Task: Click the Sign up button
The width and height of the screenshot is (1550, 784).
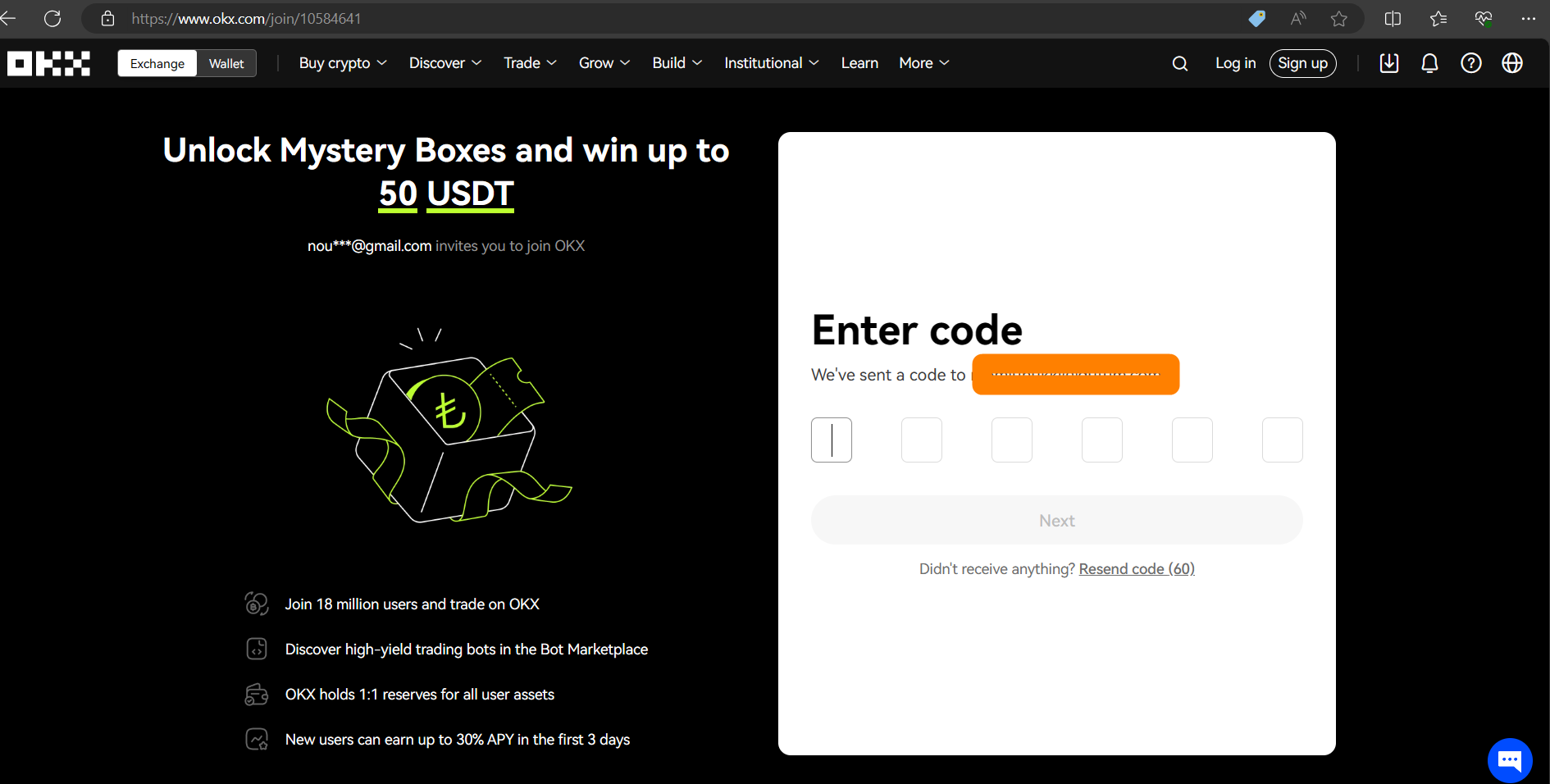Action: click(1302, 63)
